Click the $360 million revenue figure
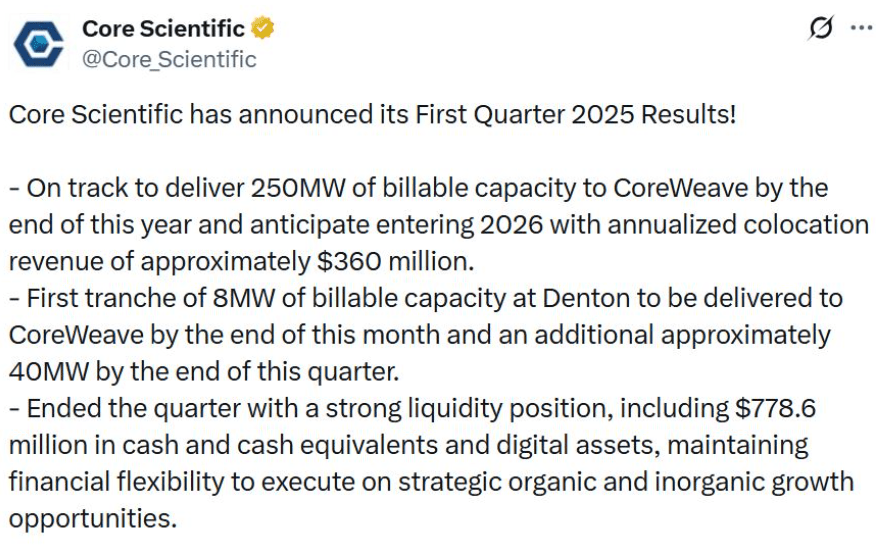Image resolution: width=880 pixels, height=547 pixels. (x=395, y=262)
